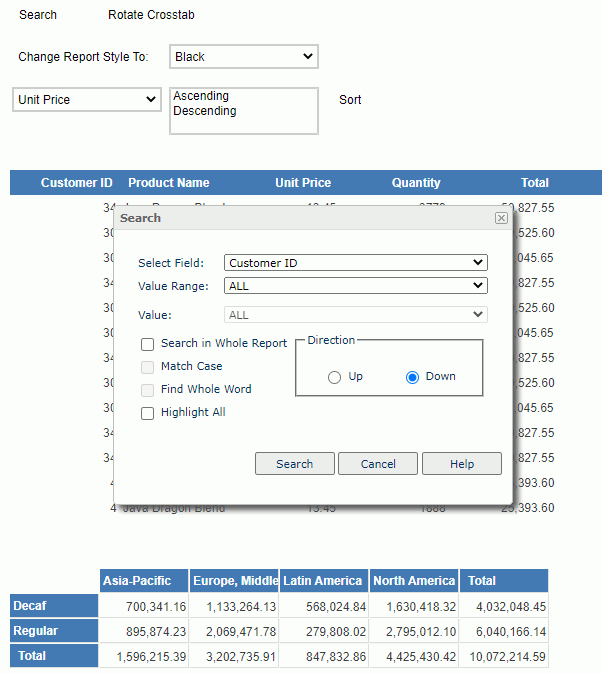Viewport: 602px width, 674px height.
Task: Close the Search dialog with X icon
Action: (x=501, y=218)
